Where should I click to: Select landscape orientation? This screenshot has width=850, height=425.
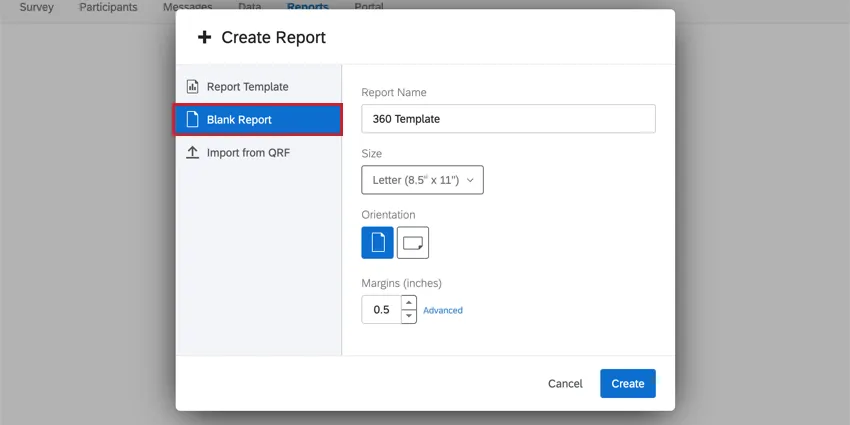point(412,242)
